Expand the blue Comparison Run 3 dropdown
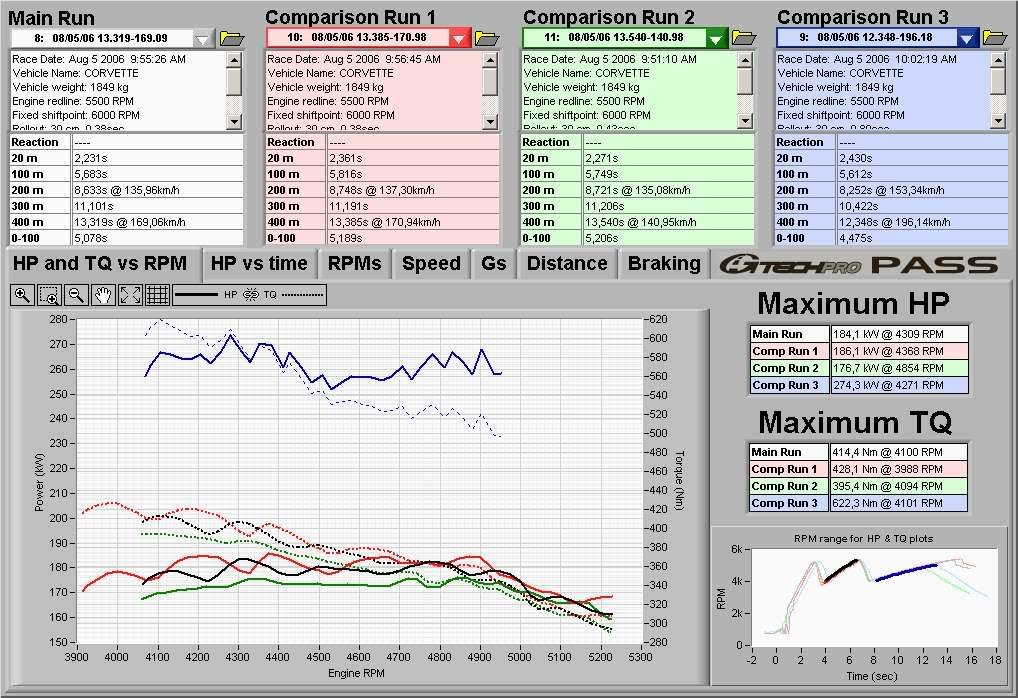This screenshot has width=1018, height=698. coord(967,38)
